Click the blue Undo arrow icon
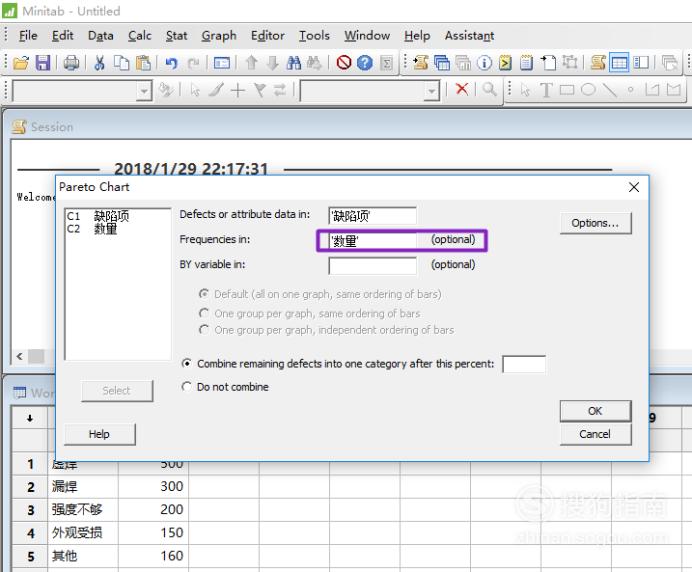 pos(171,63)
